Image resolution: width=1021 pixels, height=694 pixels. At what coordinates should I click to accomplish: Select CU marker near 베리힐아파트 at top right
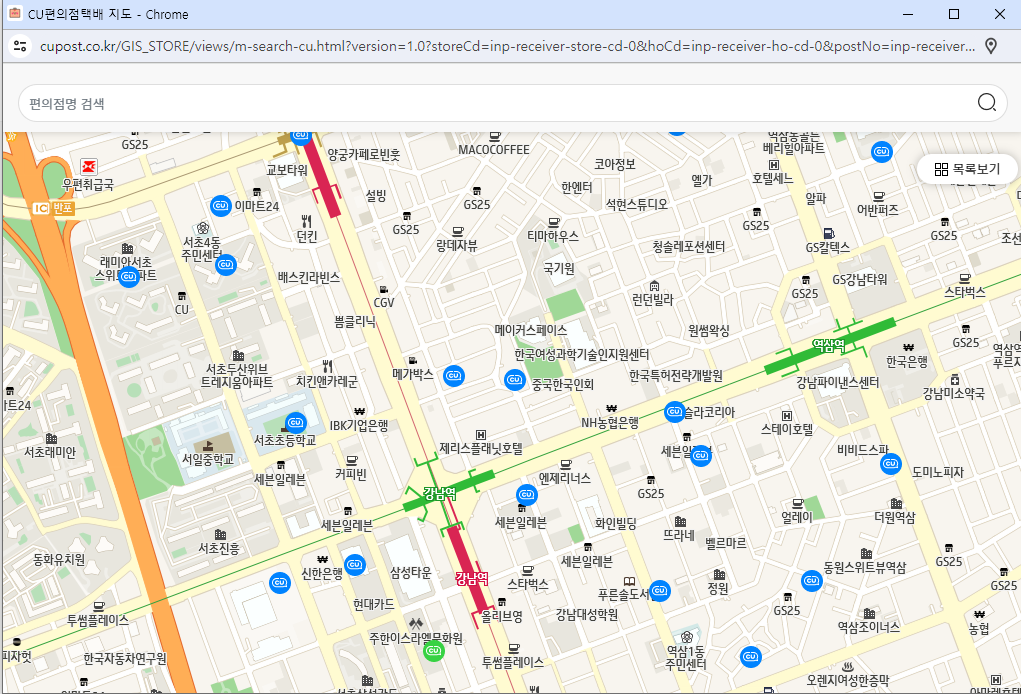(x=882, y=152)
